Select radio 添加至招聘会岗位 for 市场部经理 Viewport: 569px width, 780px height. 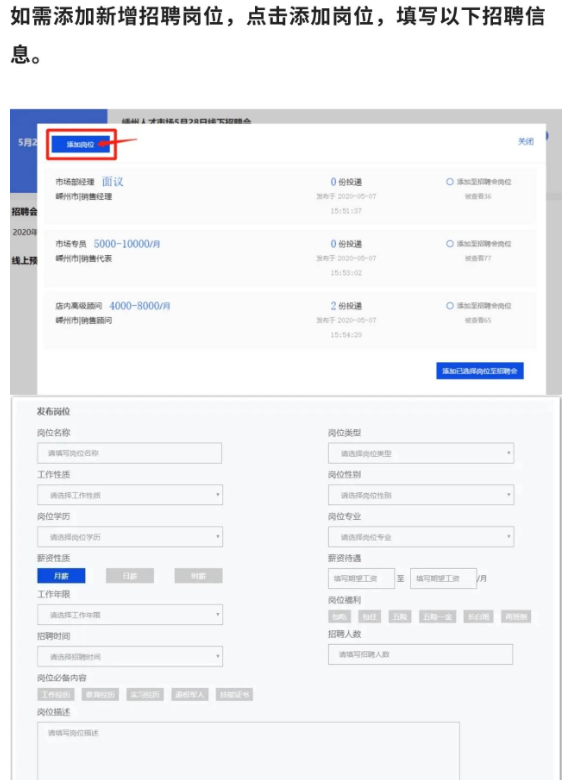click(x=450, y=182)
